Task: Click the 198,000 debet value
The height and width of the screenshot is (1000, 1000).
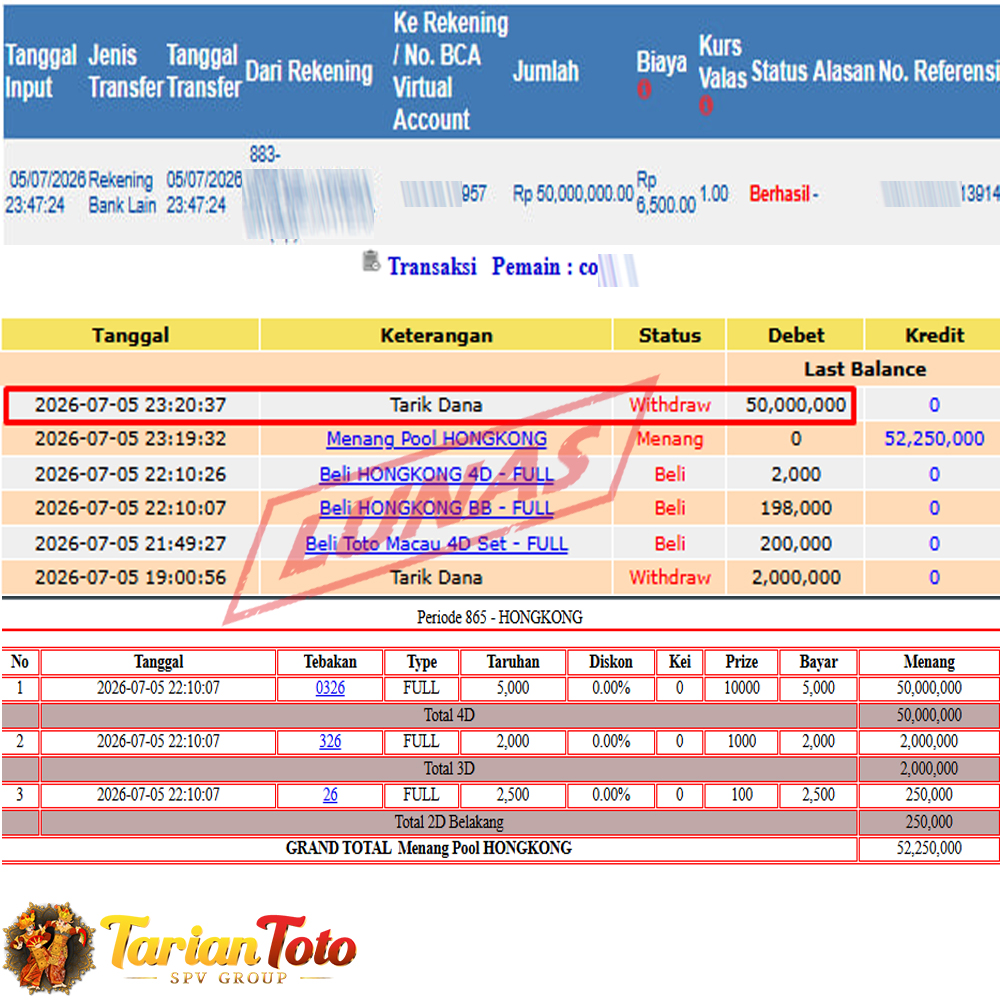Action: (x=795, y=508)
